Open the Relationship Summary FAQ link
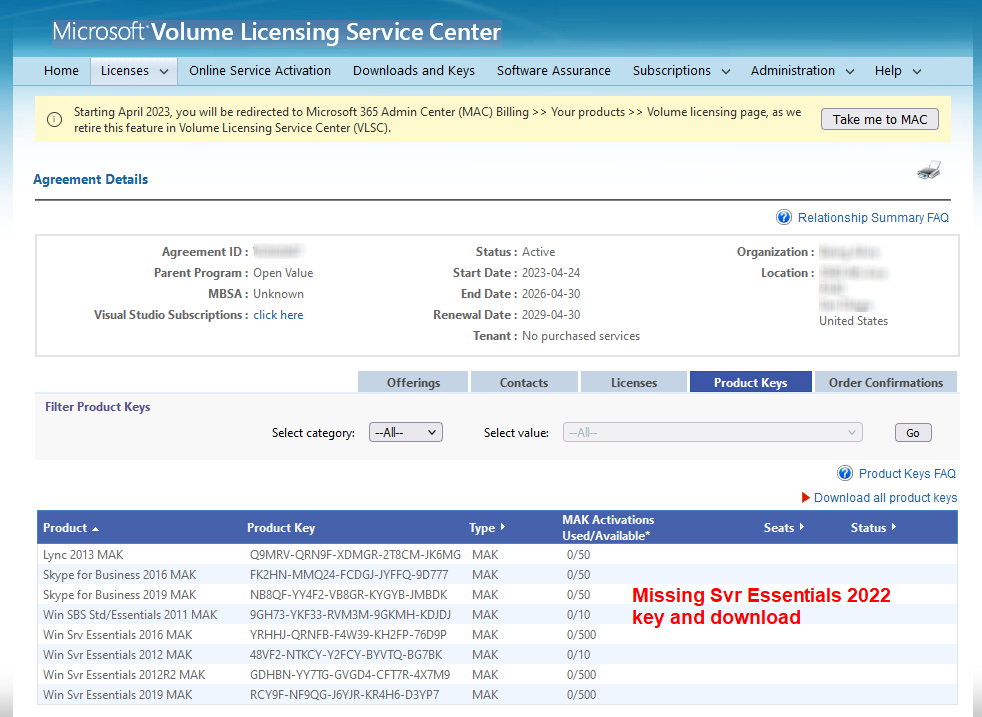 (874, 217)
